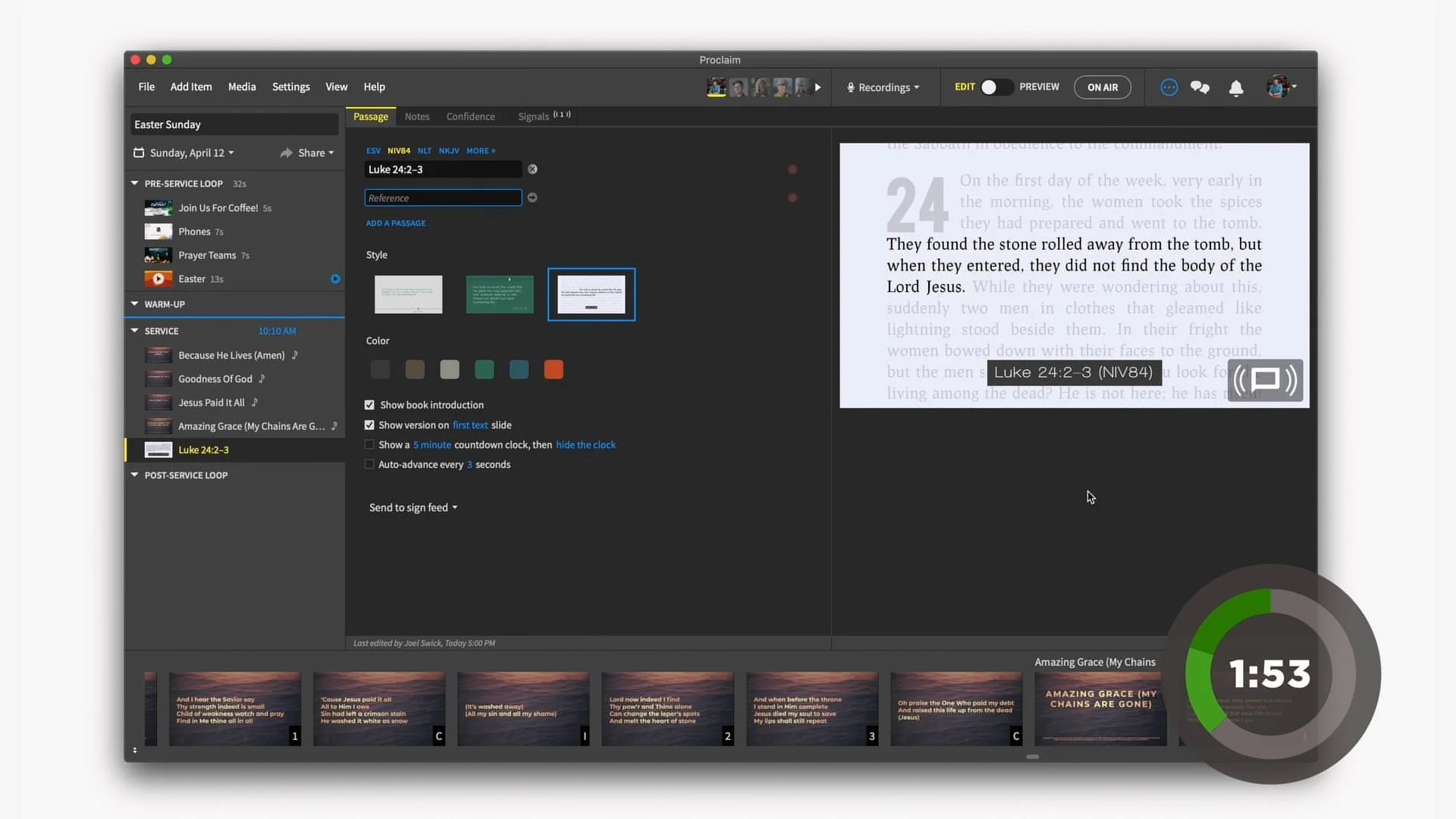Collapse the Pre-Service Loop section
The width and height of the screenshot is (1456, 819).
click(x=134, y=184)
